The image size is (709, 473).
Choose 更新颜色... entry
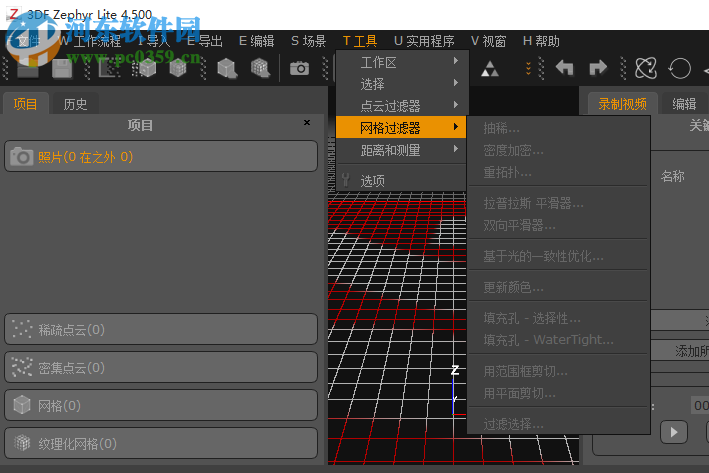tap(558, 287)
